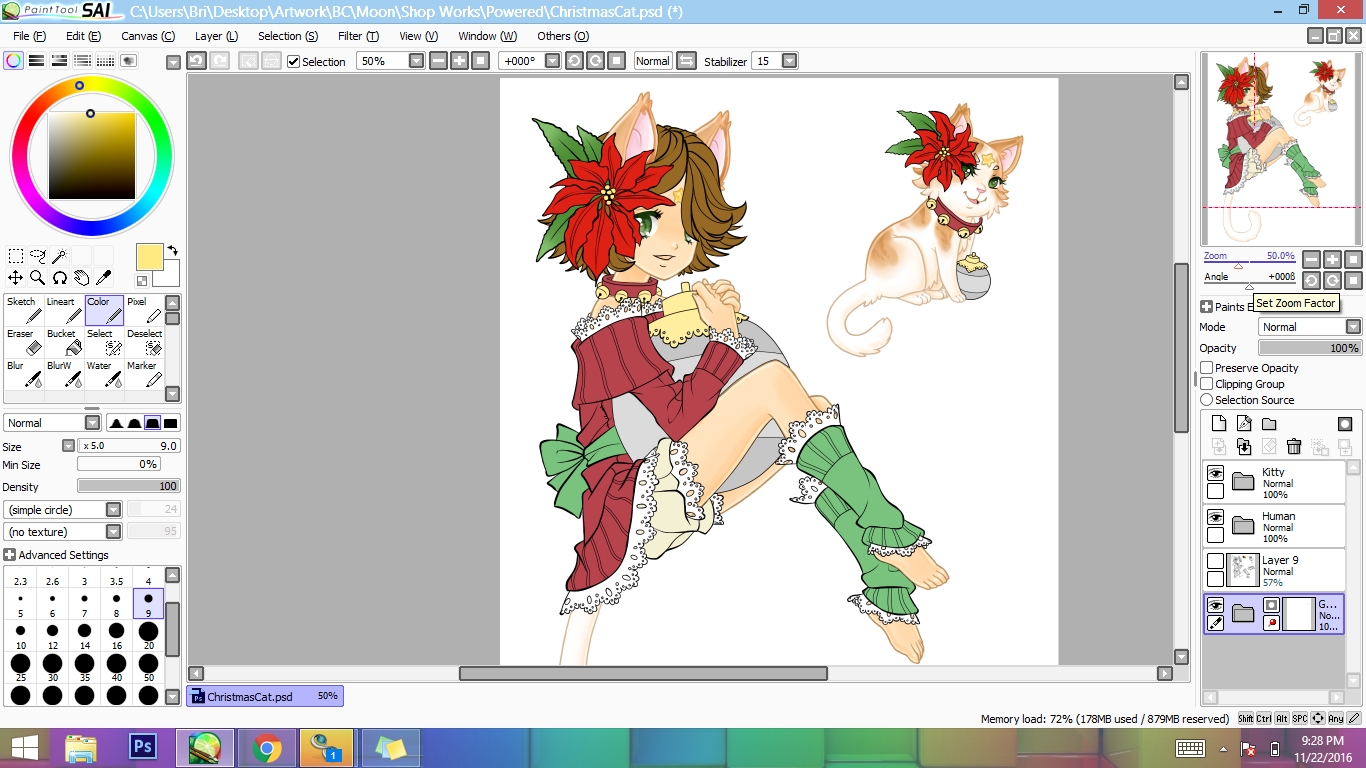Activate the rectangular selection tool
The width and height of the screenshot is (1366, 768).
(16, 256)
